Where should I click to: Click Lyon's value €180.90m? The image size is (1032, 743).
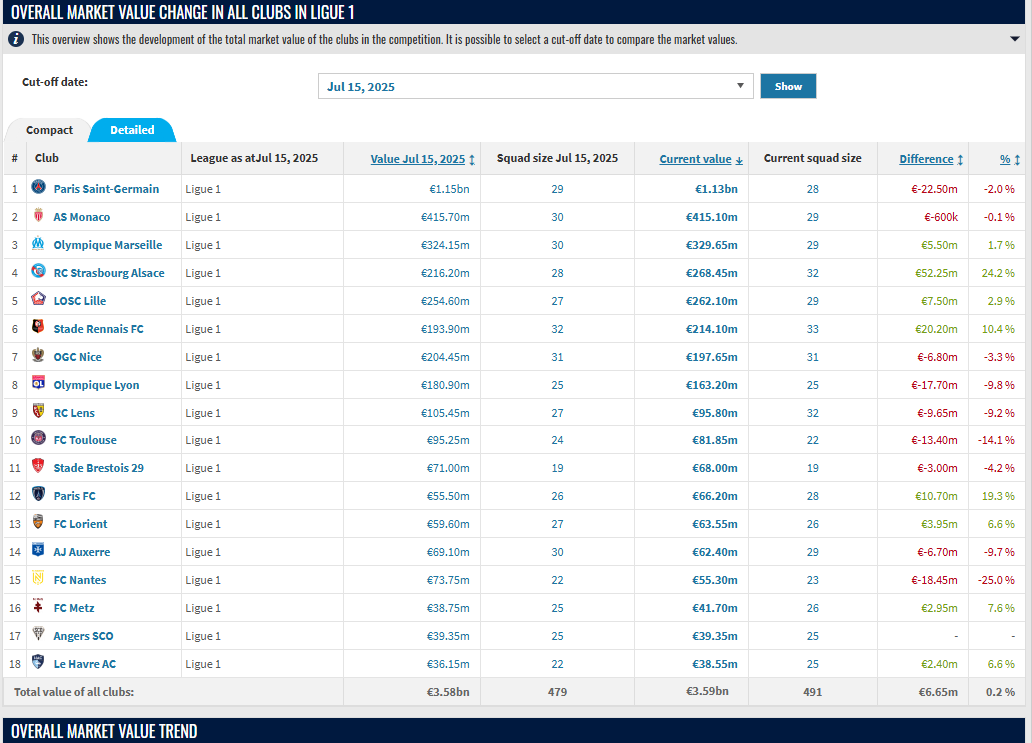coord(445,385)
